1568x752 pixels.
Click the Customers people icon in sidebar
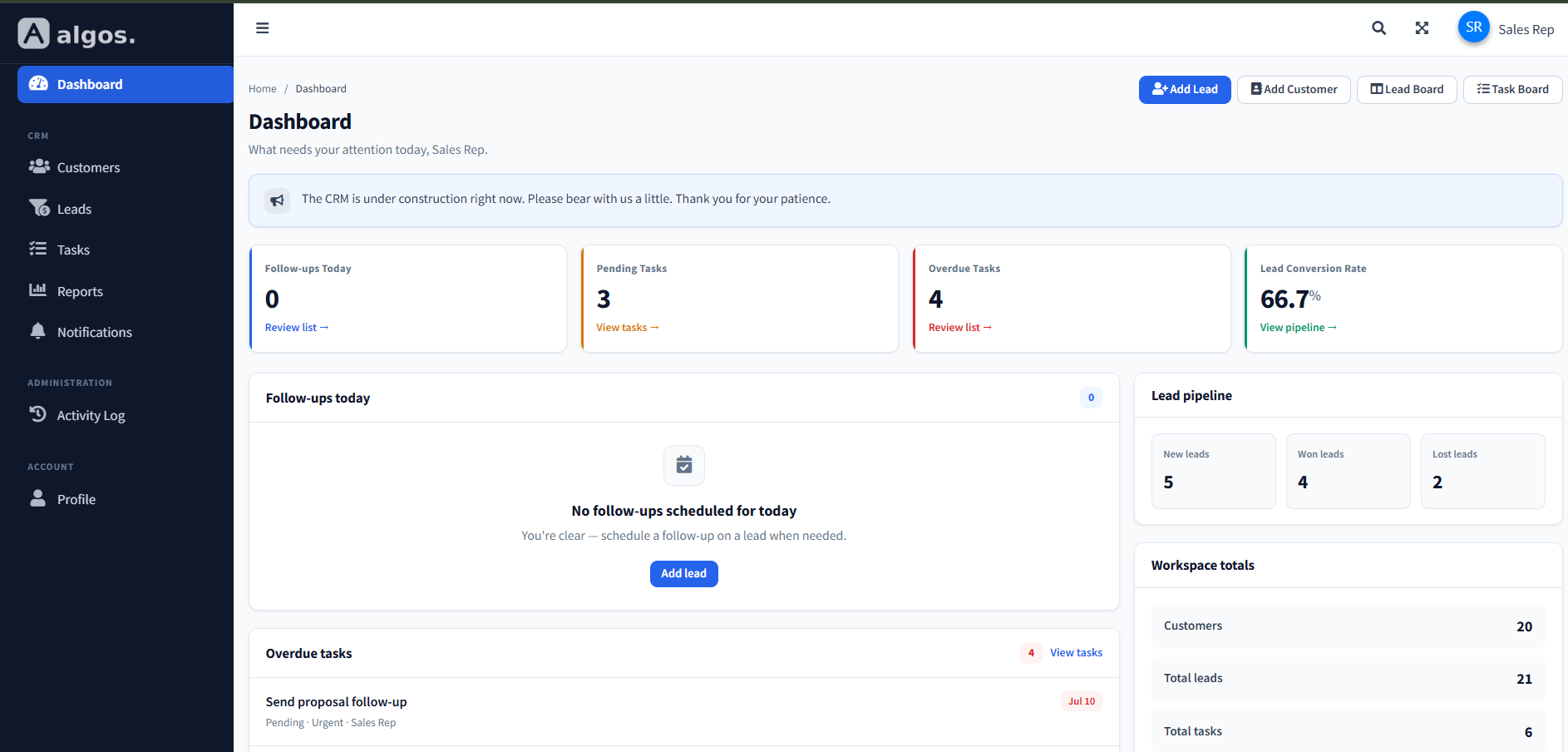(x=39, y=167)
